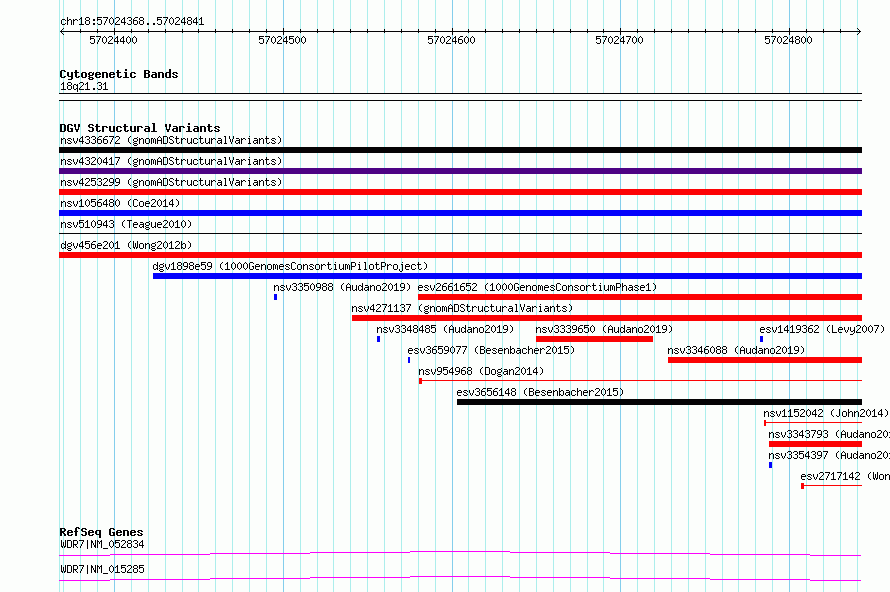
Task: Click the WDR7|NM_015285 gene label
Action: pyautogui.click(x=102, y=569)
